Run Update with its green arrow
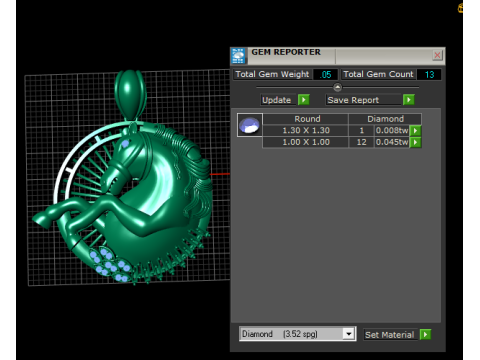Viewport: 480px width, 360px height. pos(304,100)
